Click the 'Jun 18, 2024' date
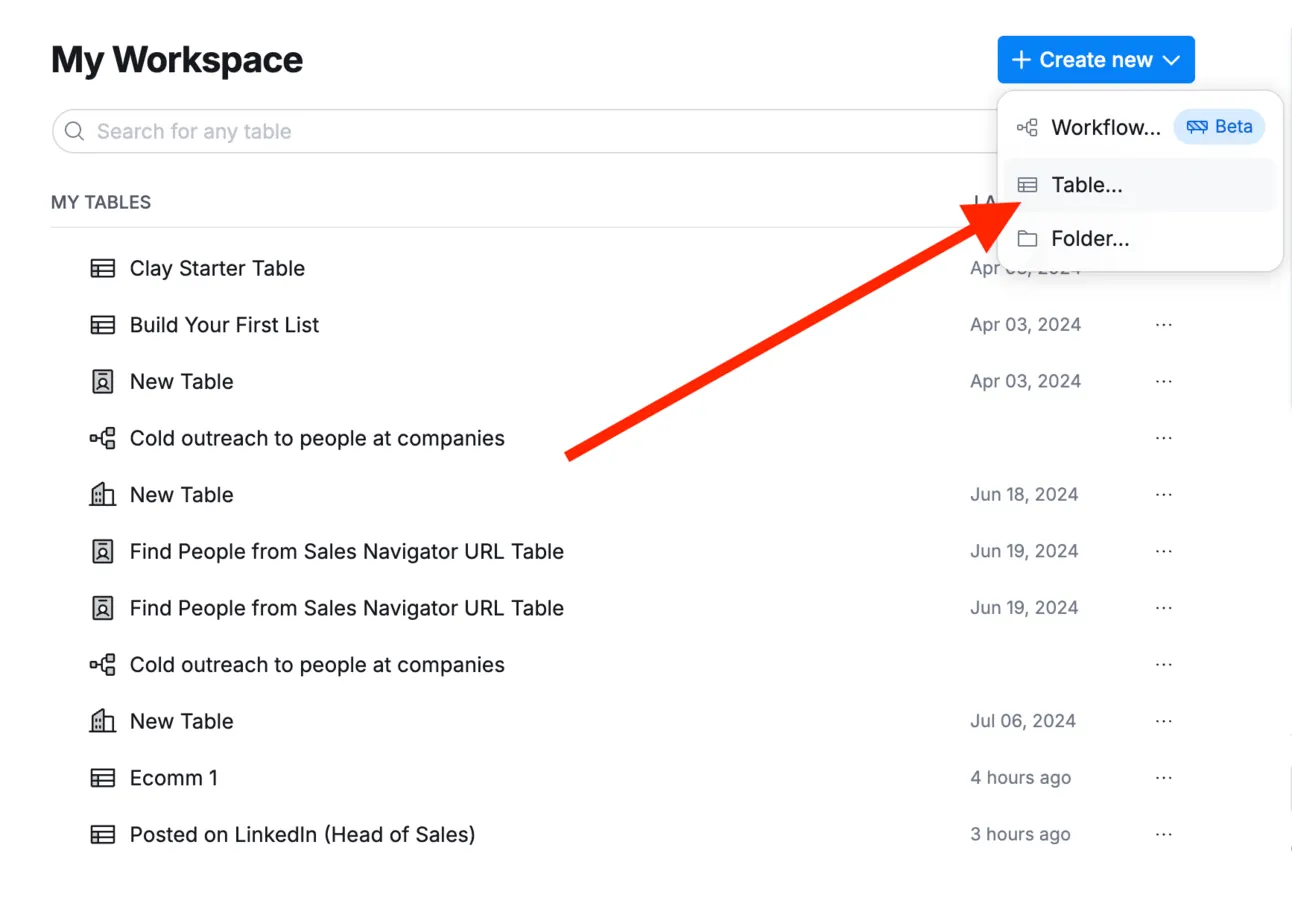Image resolution: width=1292 pixels, height=909 pixels. pyautogui.click(x=1024, y=495)
